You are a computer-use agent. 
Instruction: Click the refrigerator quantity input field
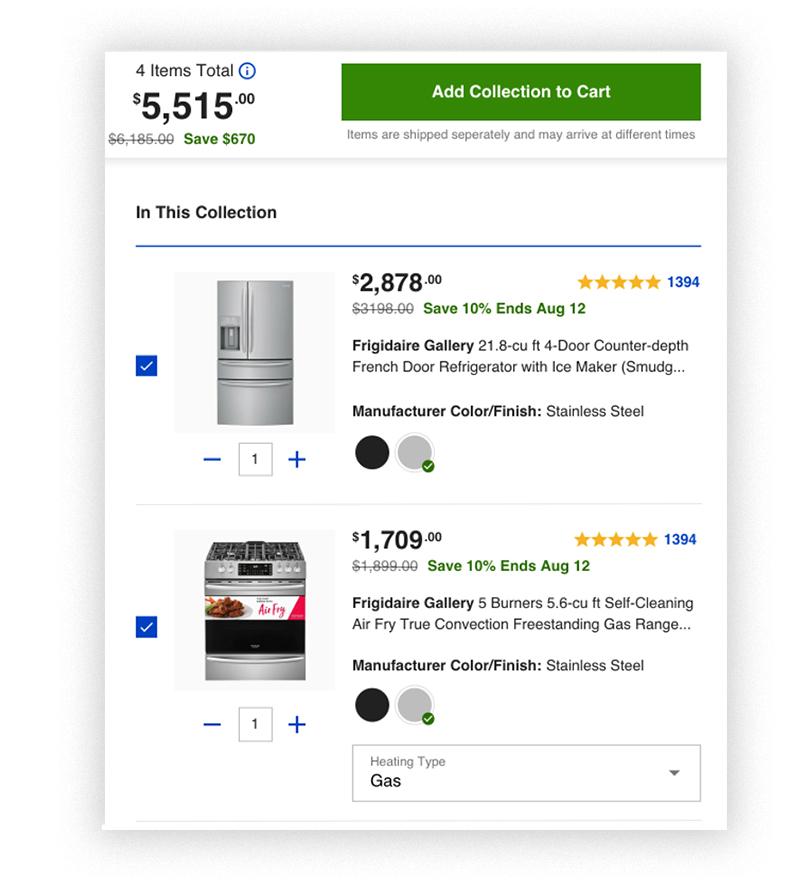(x=255, y=458)
